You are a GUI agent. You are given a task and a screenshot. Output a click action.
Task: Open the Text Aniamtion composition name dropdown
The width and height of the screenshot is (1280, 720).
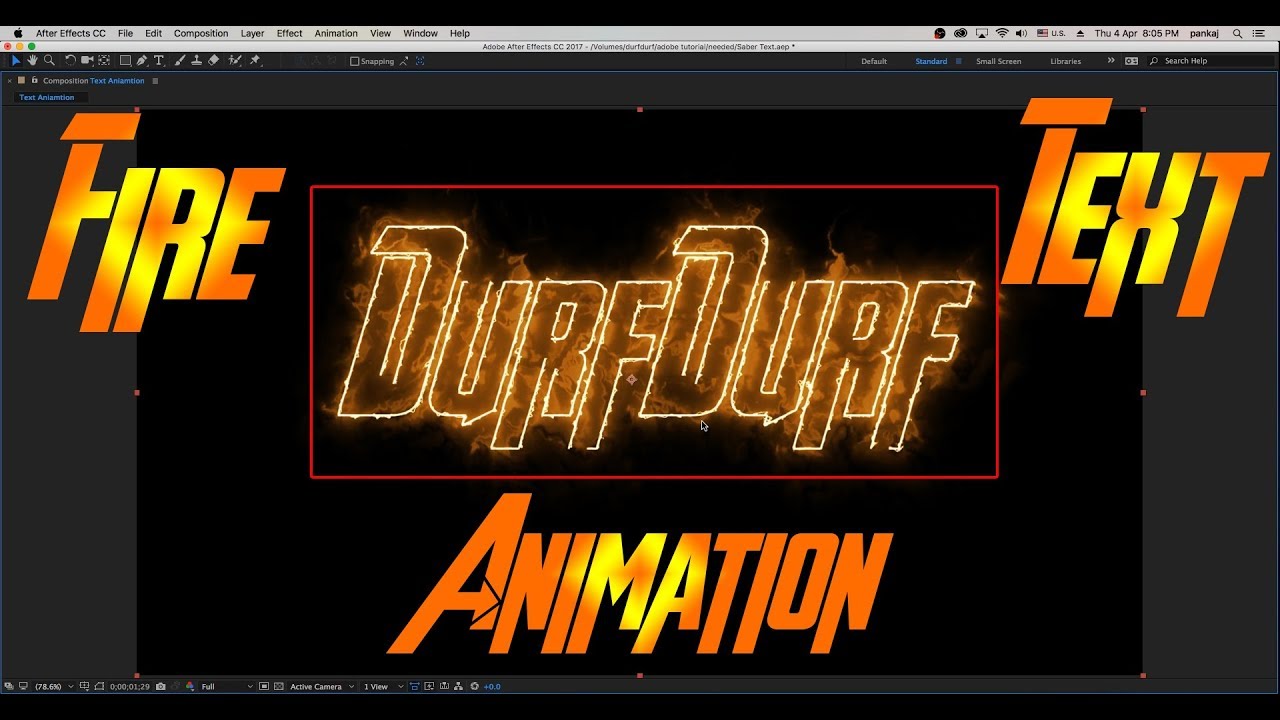[x=118, y=81]
